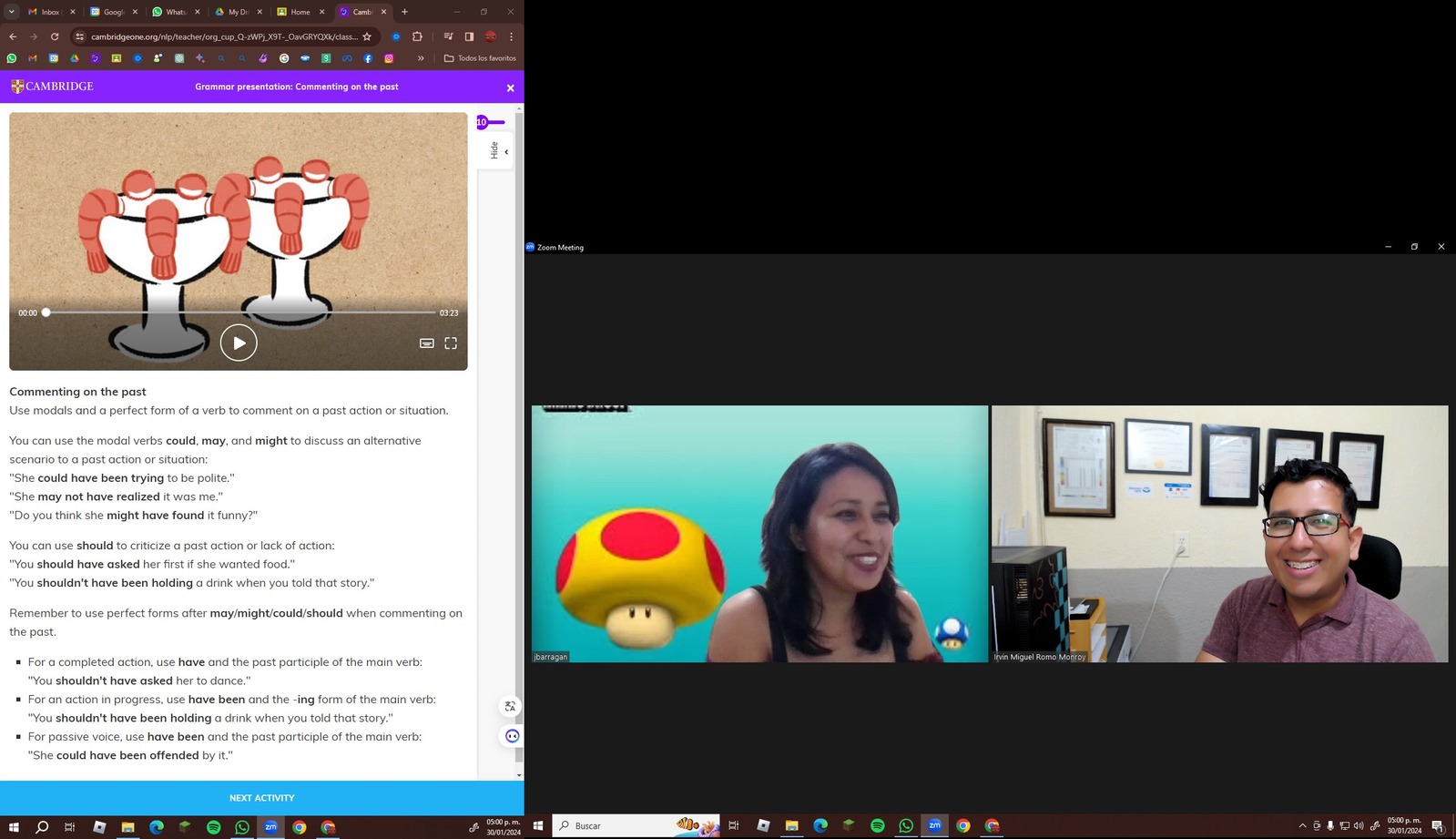Open a new Chrome tab
1456x839 pixels.
[404, 12]
